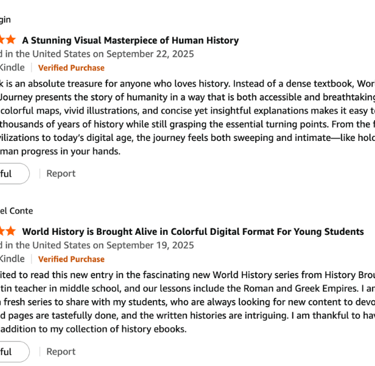Viewport: 375px width, 366px height.
Task: Click the cut-off star left of the September 19 review title
Action: pyautogui.click(x=2, y=231)
